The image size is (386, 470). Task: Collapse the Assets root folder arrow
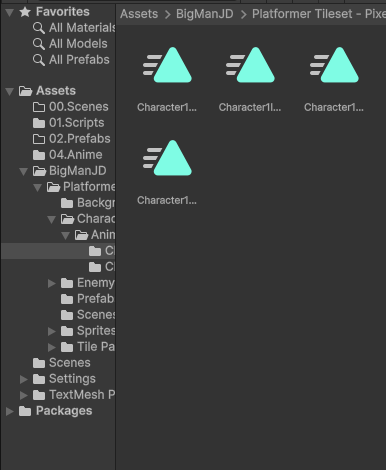point(10,91)
